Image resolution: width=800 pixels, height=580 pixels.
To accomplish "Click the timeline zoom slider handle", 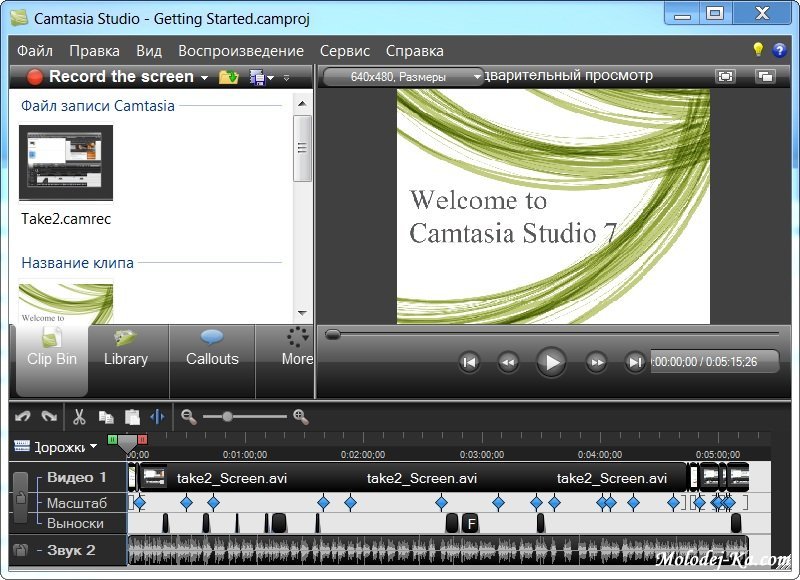I will point(228,417).
